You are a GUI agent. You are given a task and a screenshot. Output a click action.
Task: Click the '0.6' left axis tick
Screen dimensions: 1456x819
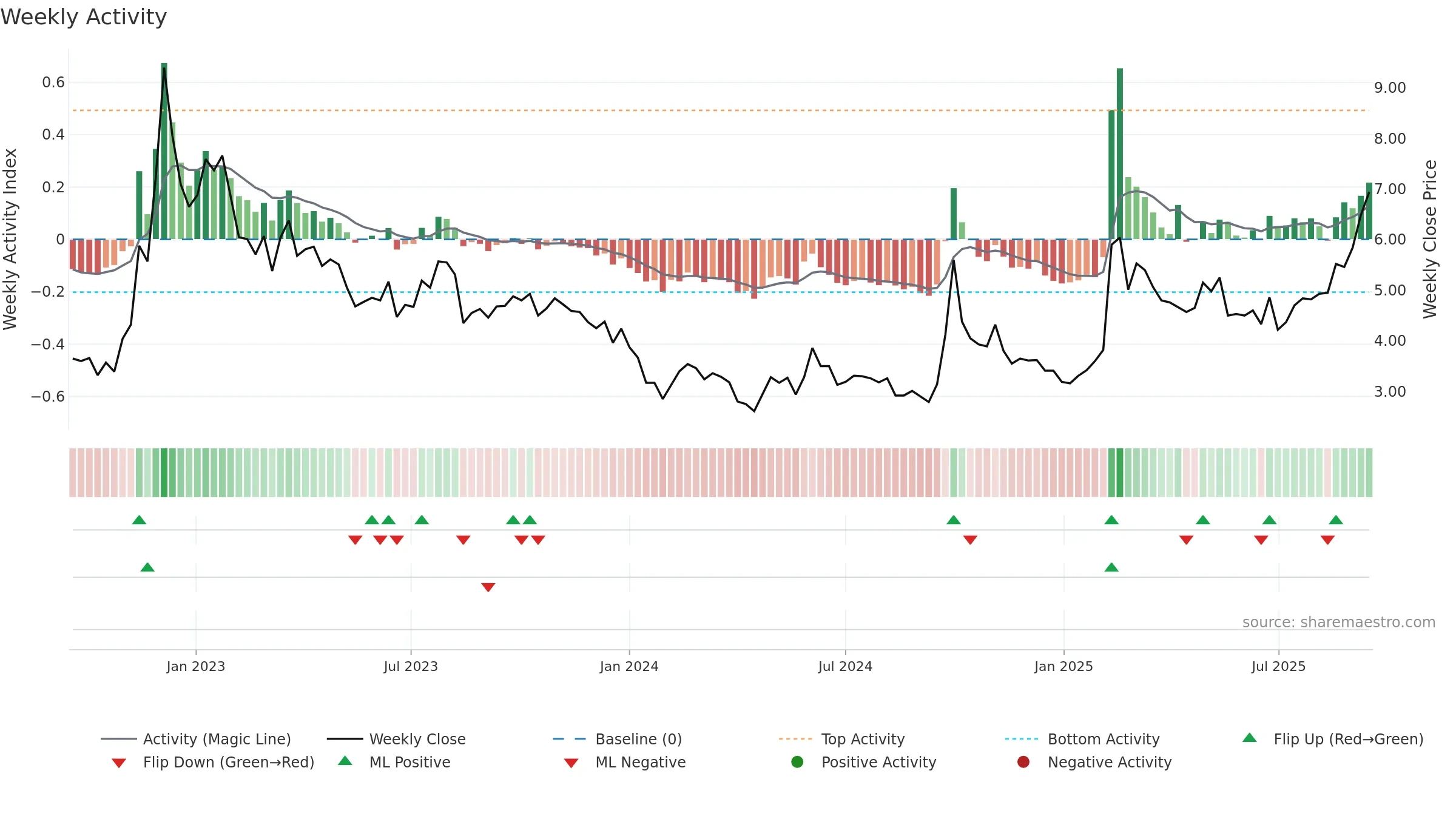click(x=53, y=82)
